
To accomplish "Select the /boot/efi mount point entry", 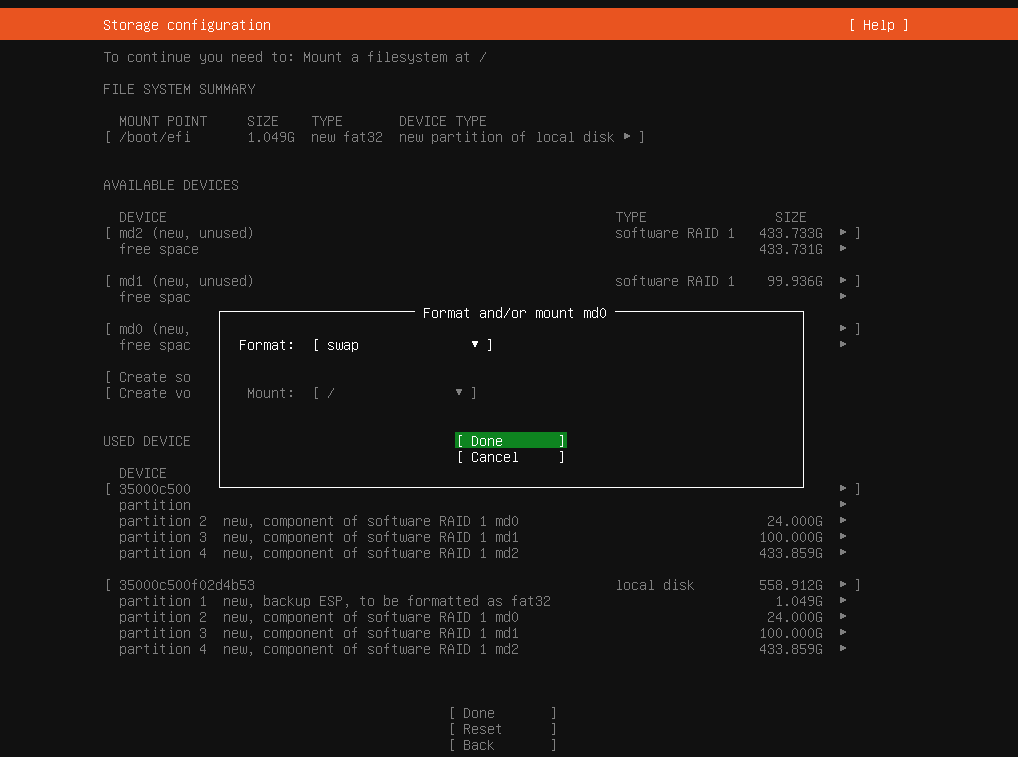I will 154,137.
